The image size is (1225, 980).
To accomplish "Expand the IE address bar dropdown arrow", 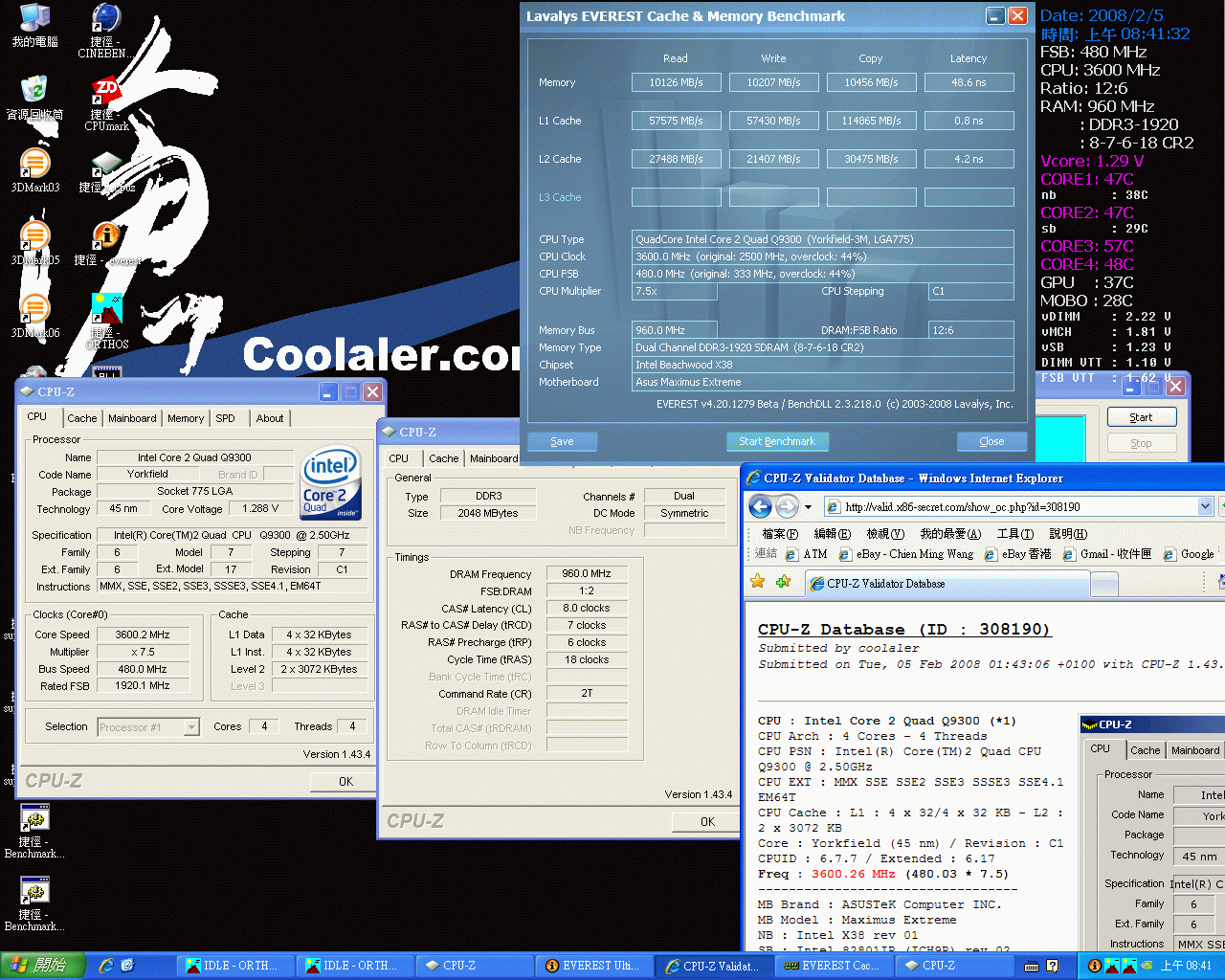I will [x=1205, y=506].
